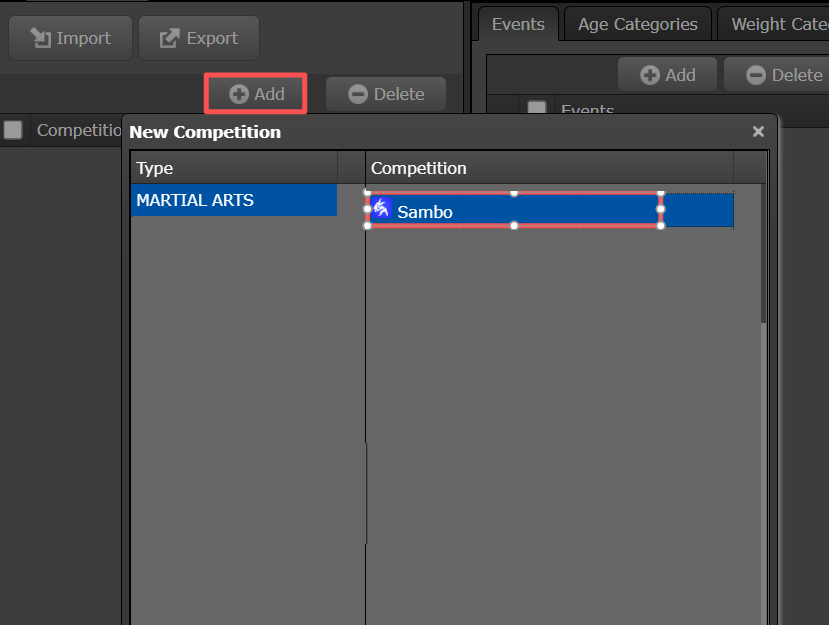
Task: Switch to the Events tab
Action: click(x=518, y=24)
